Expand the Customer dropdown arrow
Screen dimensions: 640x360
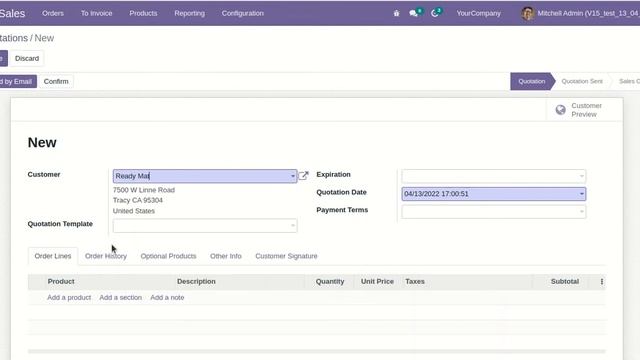point(293,176)
